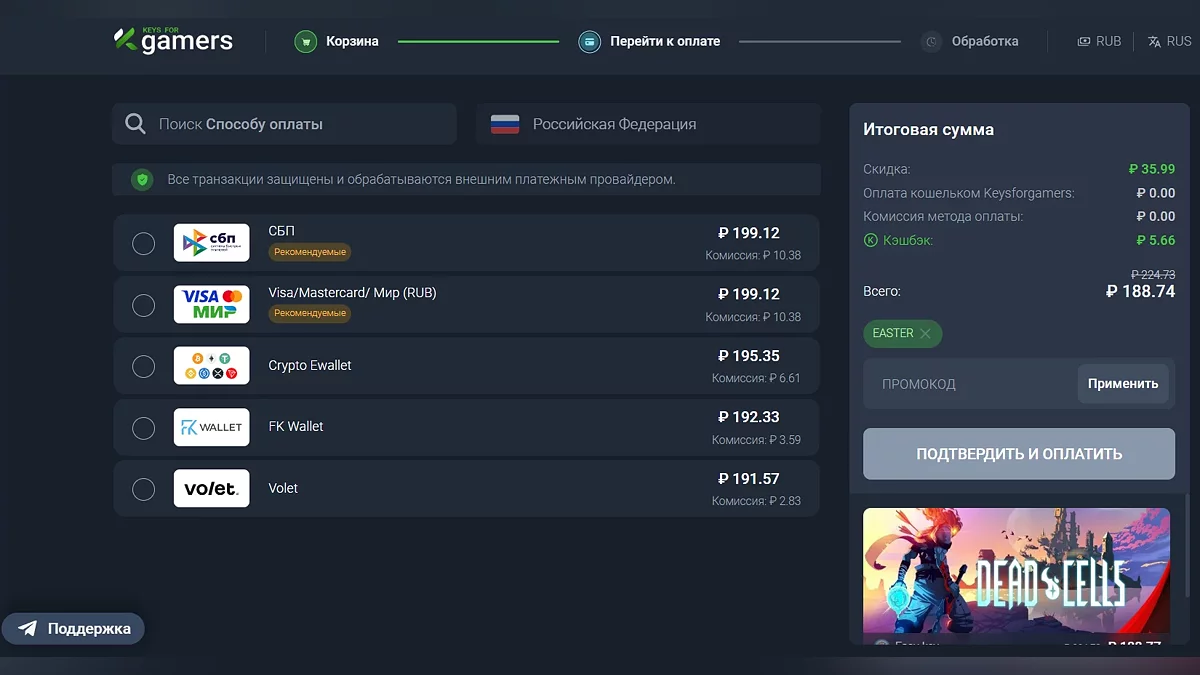Click the ПРОМОКОД input field
Viewport: 1200px width, 675px height.
(x=960, y=383)
